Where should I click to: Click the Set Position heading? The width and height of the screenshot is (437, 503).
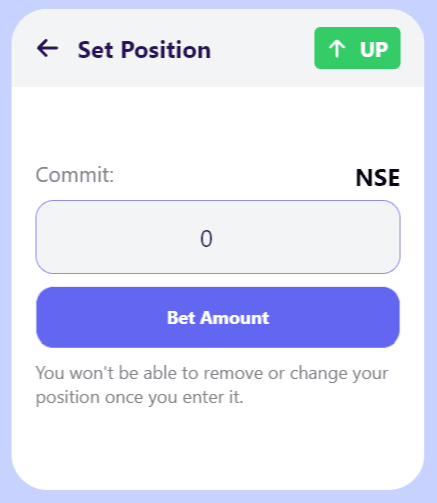click(144, 50)
